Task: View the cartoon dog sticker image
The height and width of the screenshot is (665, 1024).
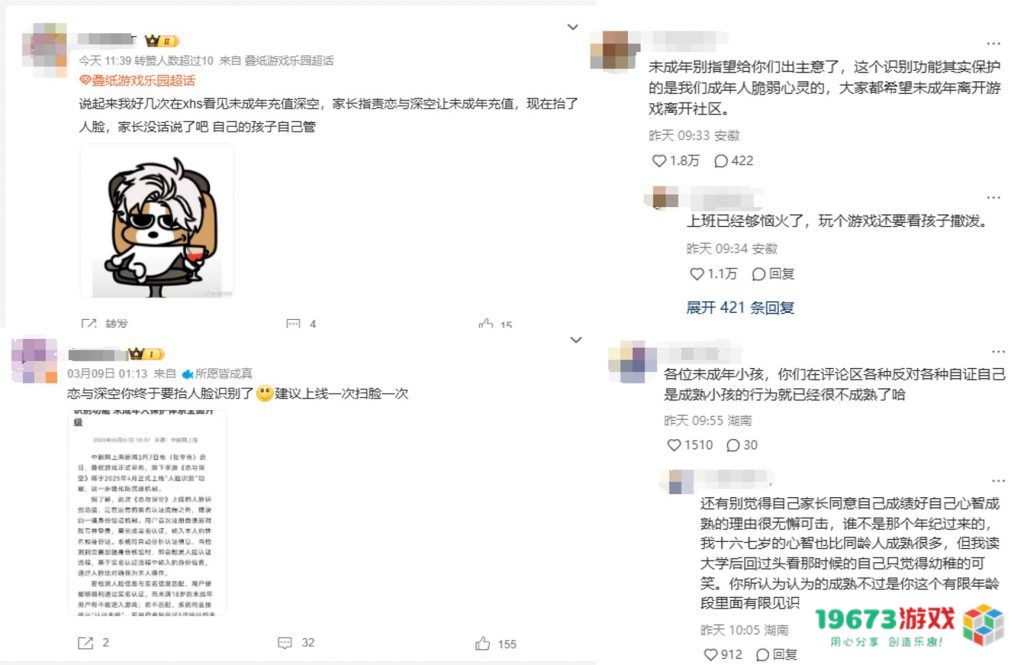Action: pos(157,221)
